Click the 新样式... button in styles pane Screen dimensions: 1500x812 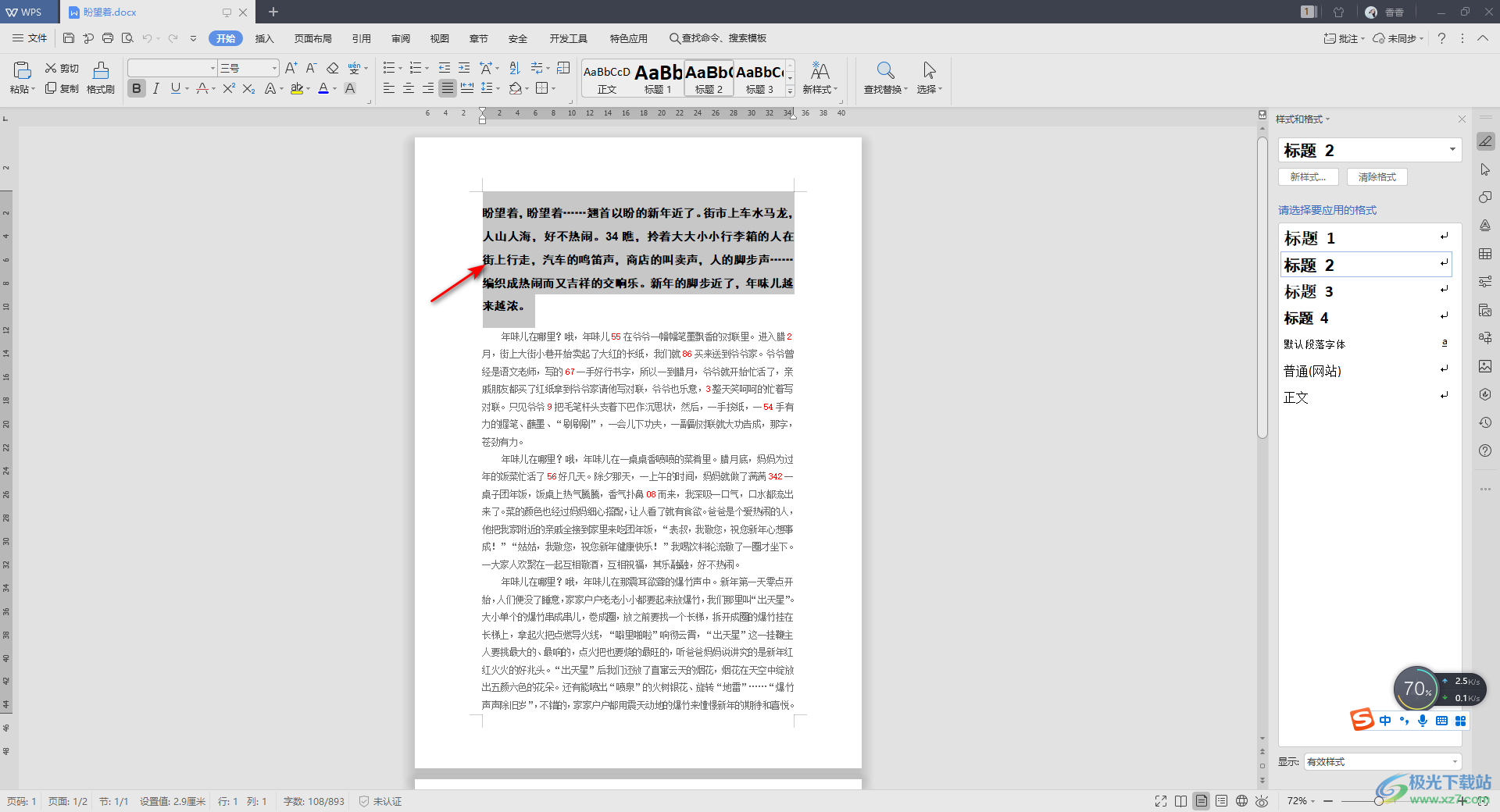click(x=1309, y=177)
